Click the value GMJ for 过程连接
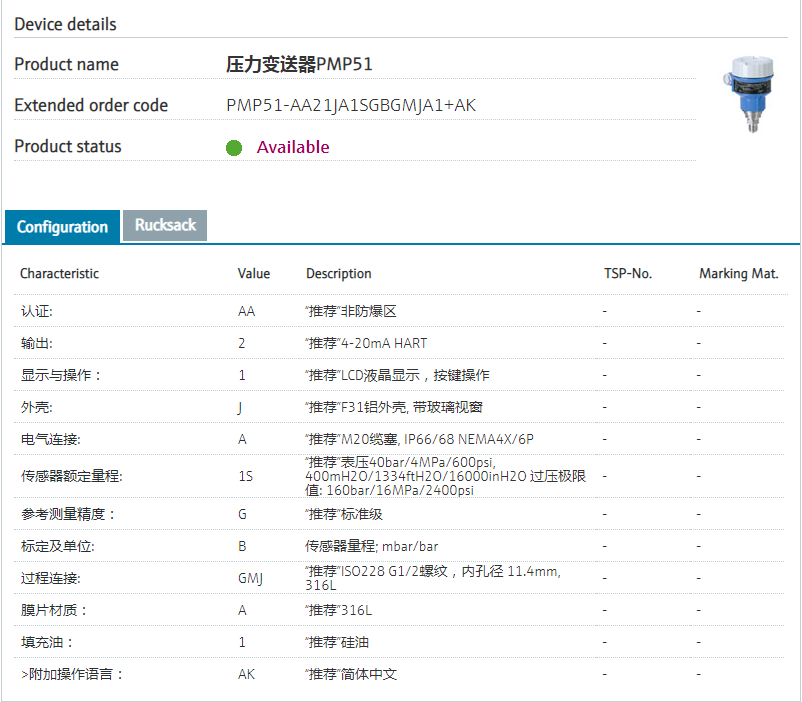 pyautogui.click(x=250, y=578)
